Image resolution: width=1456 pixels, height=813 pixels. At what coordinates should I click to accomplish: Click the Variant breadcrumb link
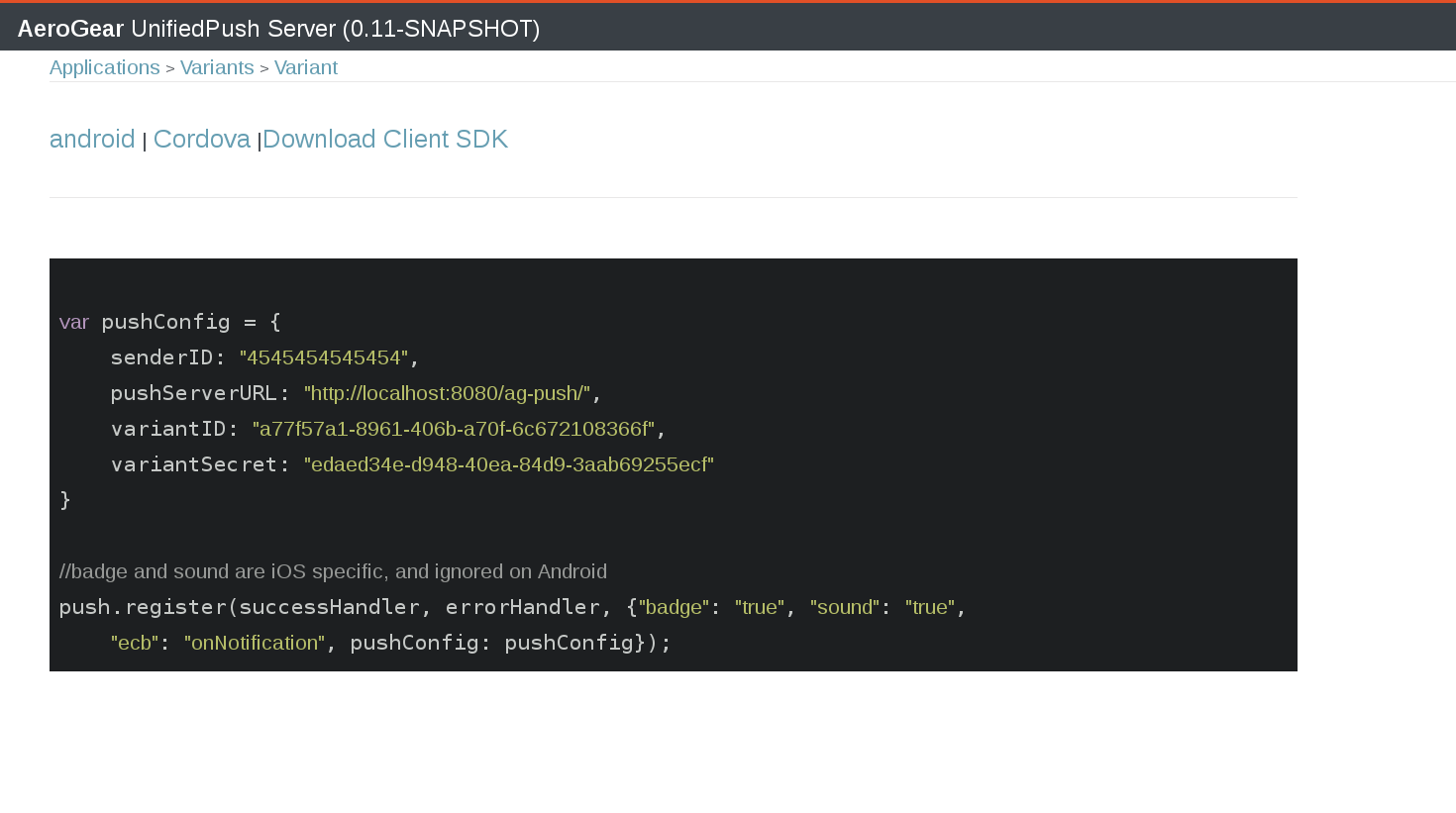click(x=305, y=67)
